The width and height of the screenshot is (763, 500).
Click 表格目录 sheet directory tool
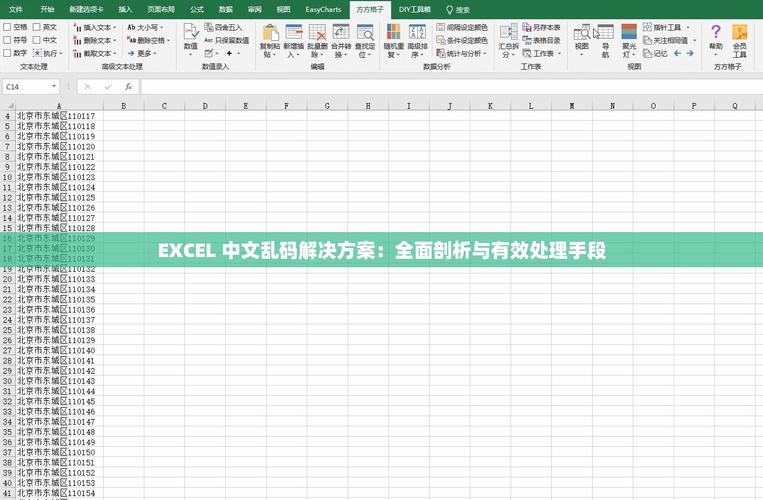(x=541, y=40)
